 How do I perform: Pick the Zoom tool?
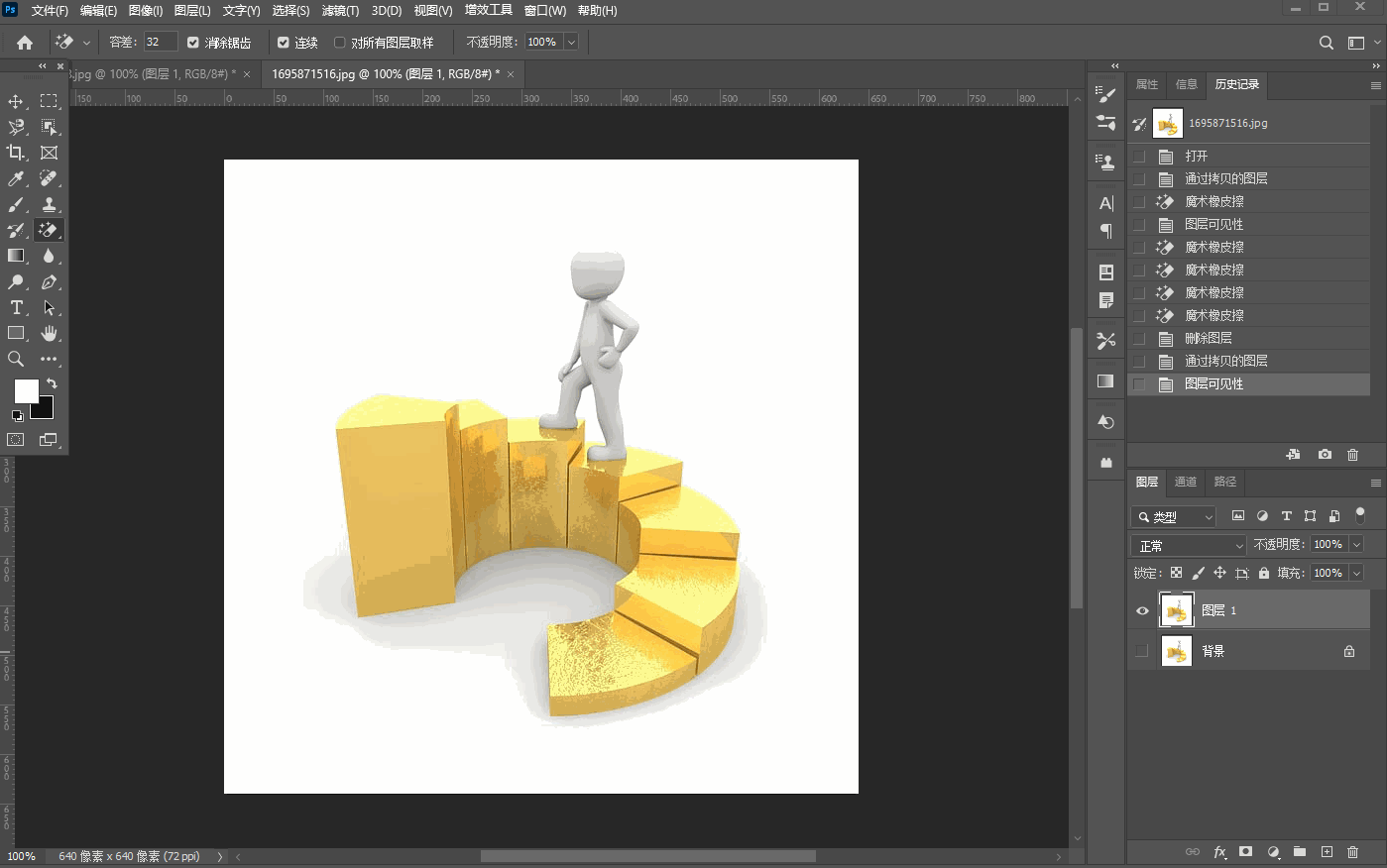(x=16, y=359)
